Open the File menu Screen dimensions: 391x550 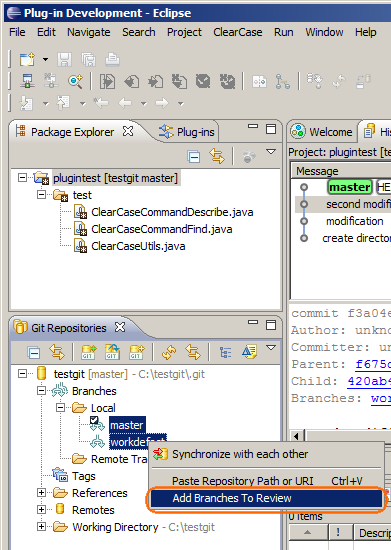(17, 32)
